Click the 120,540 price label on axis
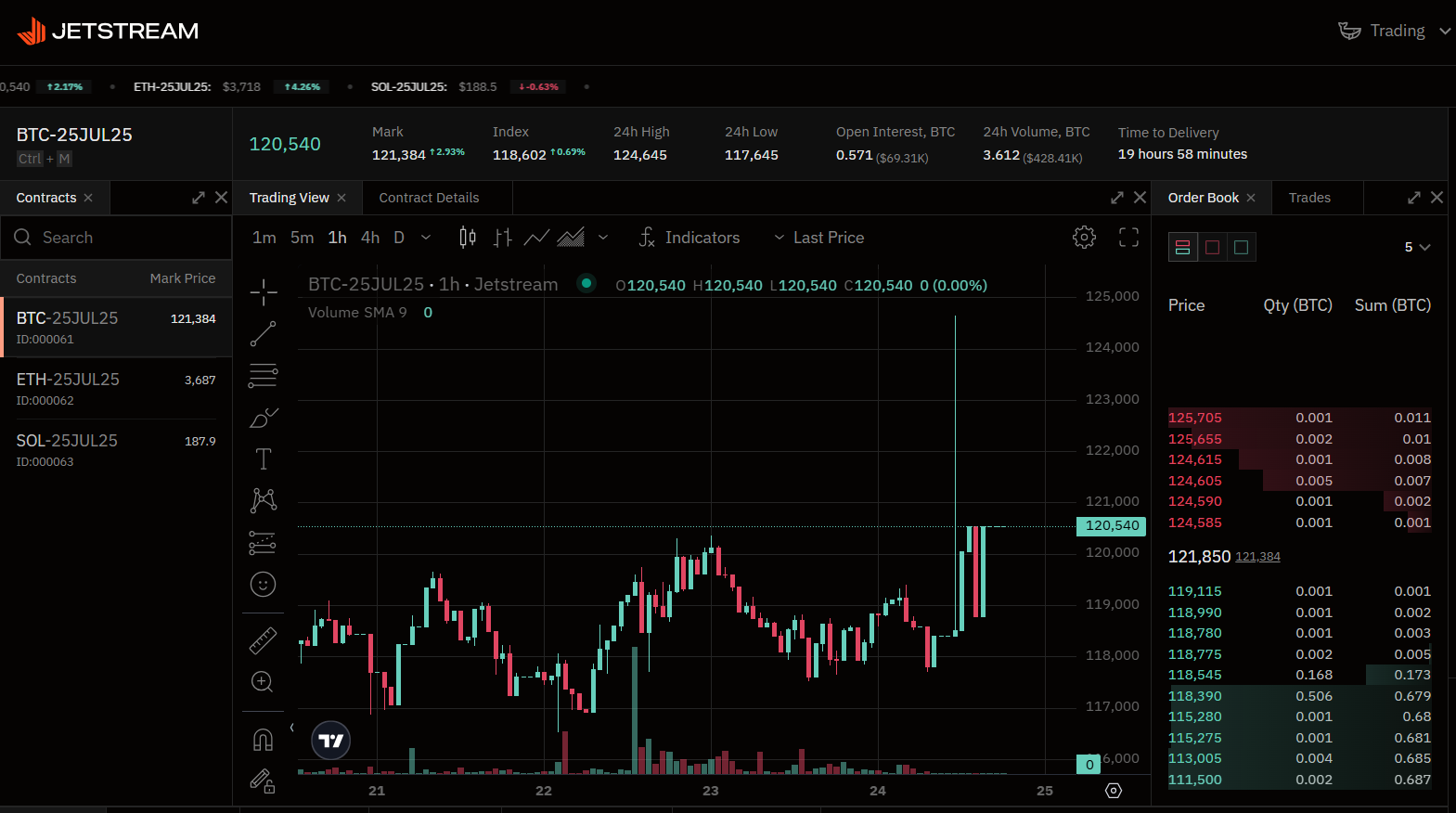The width and height of the screenshot is (1456, 813). pyautogui.click(x=1112, y=525)
